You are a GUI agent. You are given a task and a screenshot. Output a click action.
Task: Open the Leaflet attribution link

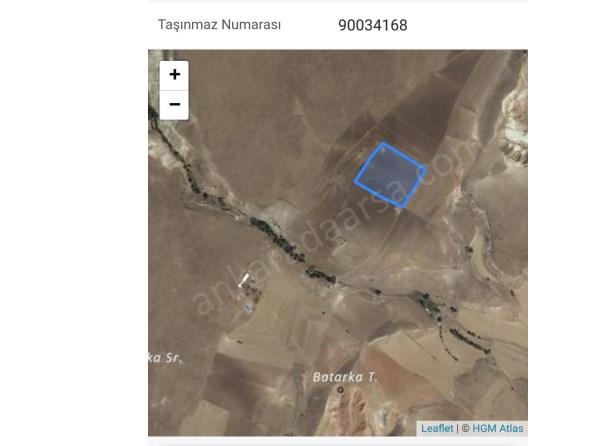click(x=437, y=428)
